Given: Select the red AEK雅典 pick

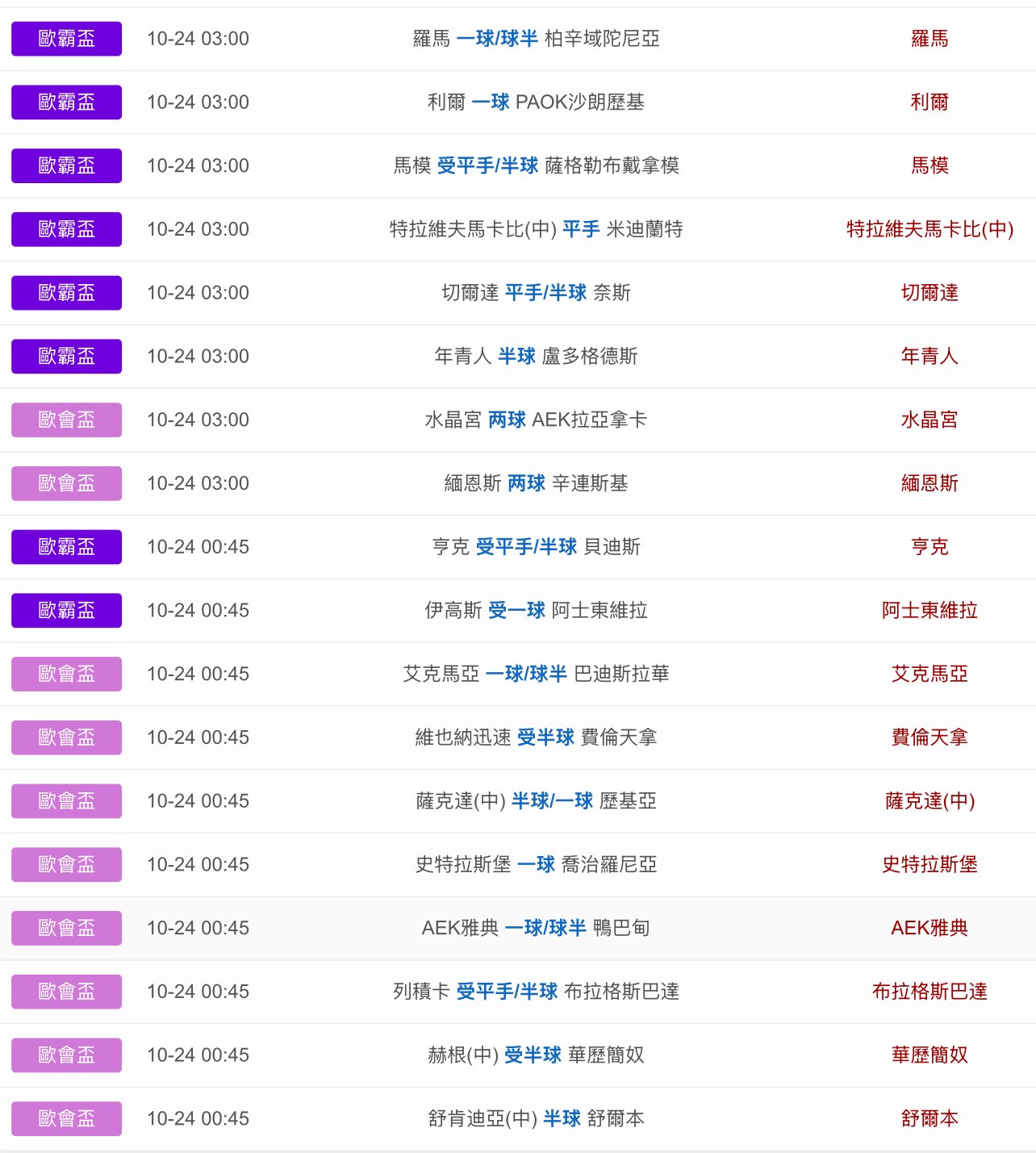Looking at the screenshot, I should (929, 929).
